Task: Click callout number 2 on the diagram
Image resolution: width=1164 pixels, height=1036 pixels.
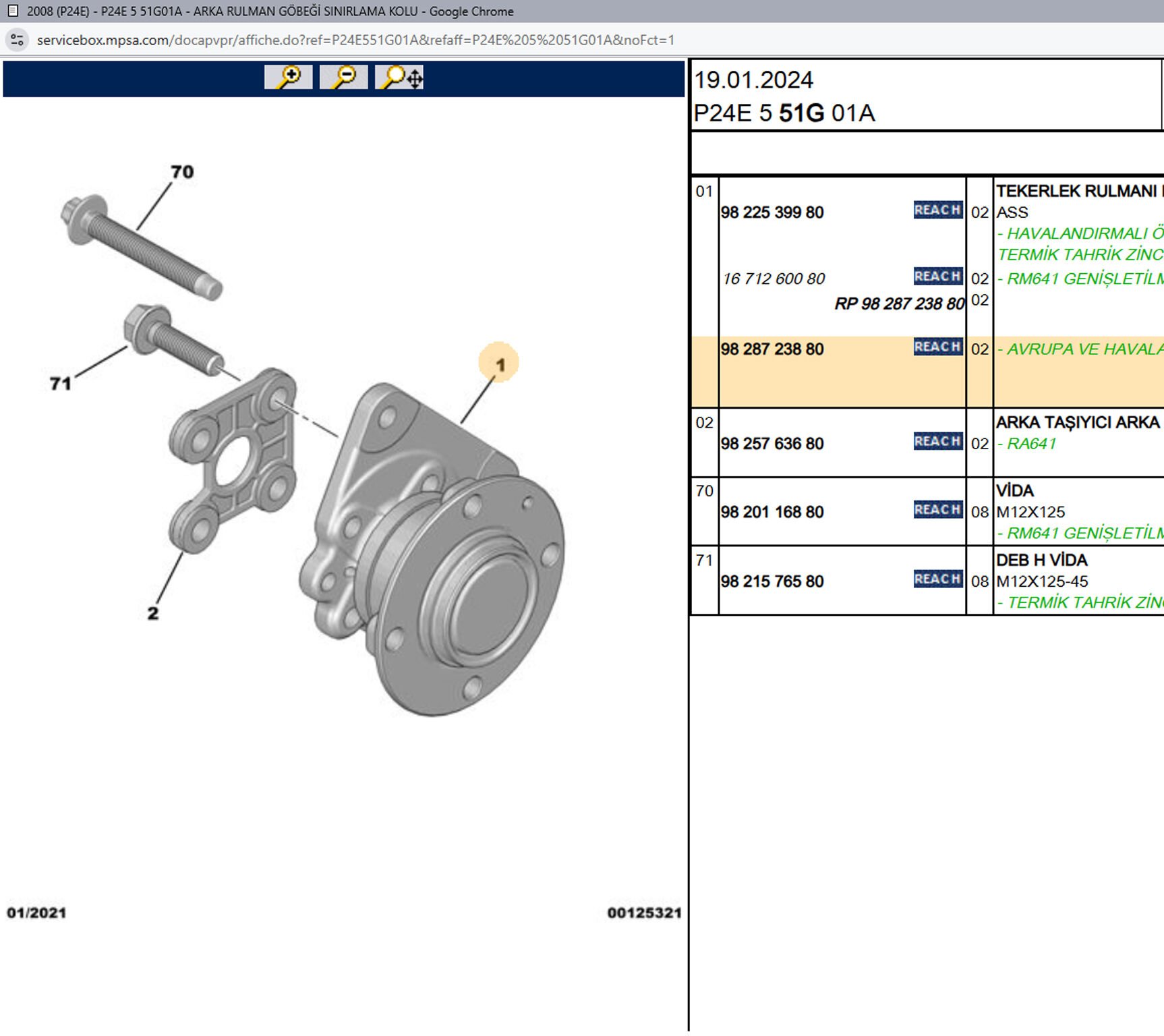Action: pos(153,613)
